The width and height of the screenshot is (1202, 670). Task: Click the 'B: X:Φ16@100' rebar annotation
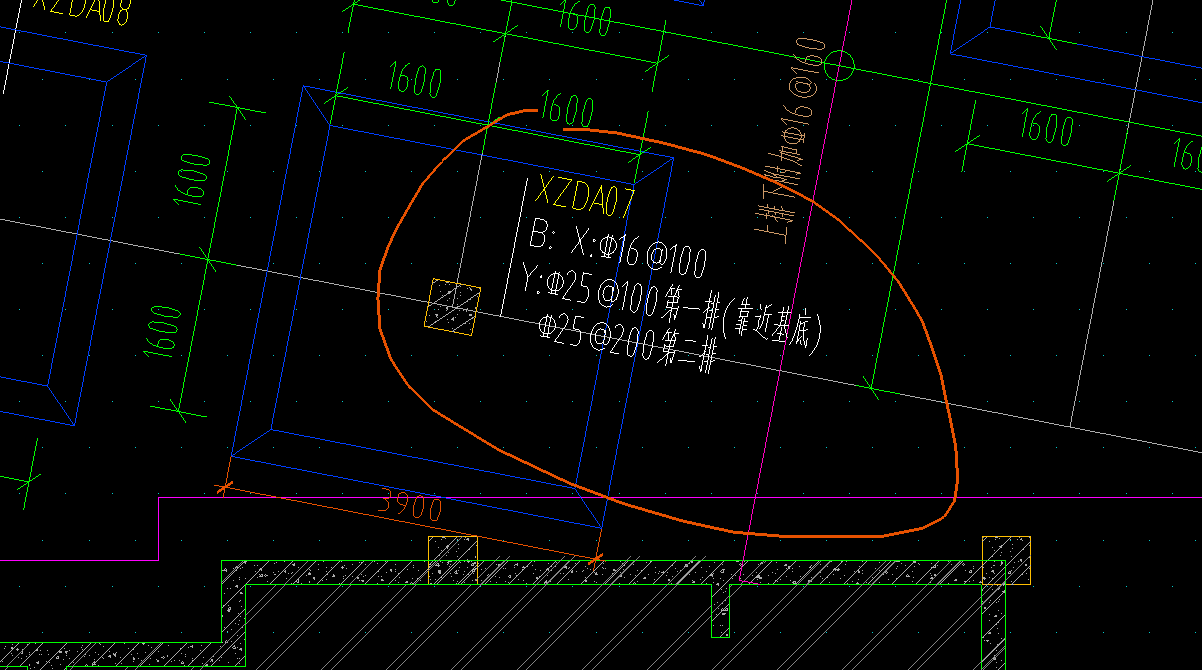(x=618, y=250)
